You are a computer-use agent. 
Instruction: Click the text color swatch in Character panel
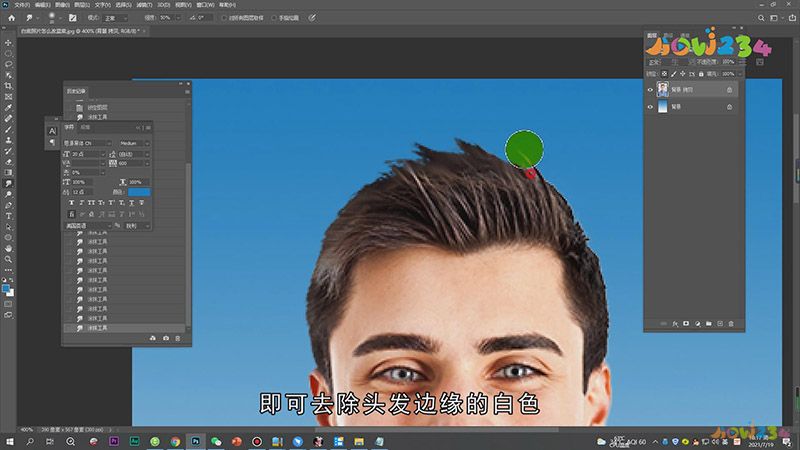139,192
